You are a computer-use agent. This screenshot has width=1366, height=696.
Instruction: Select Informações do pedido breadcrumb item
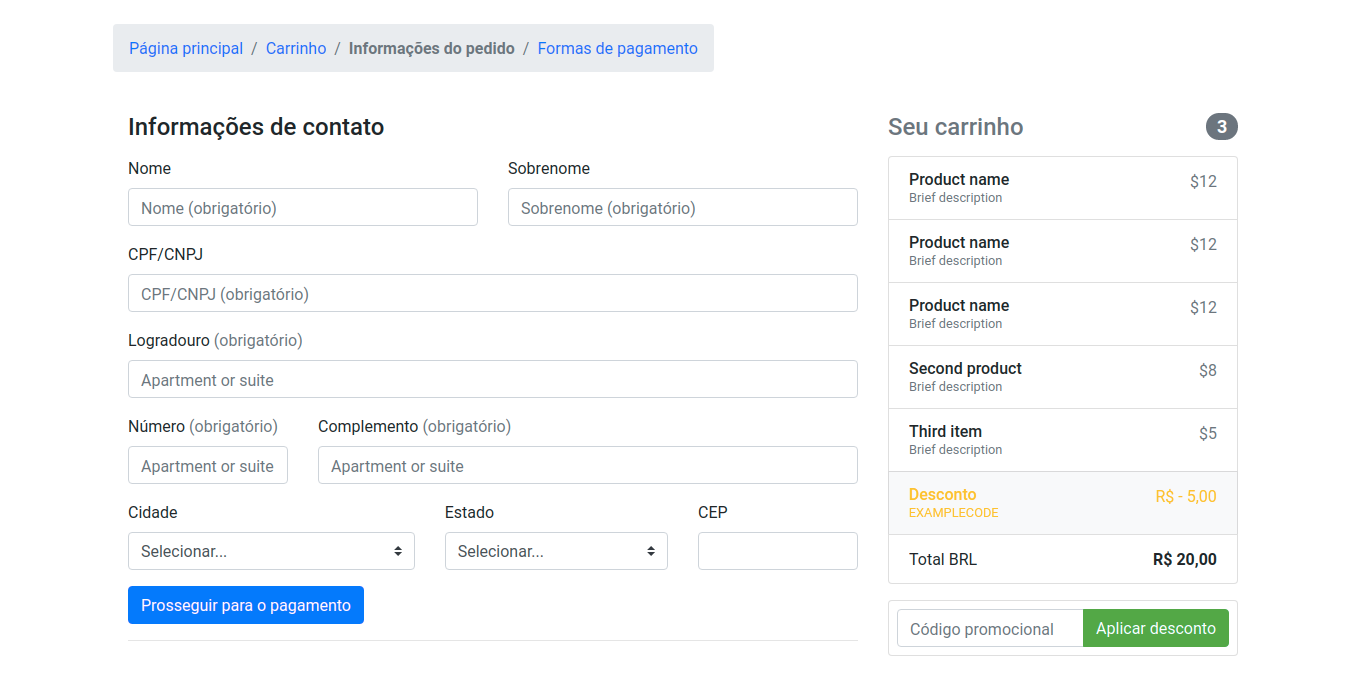[432, 48]
